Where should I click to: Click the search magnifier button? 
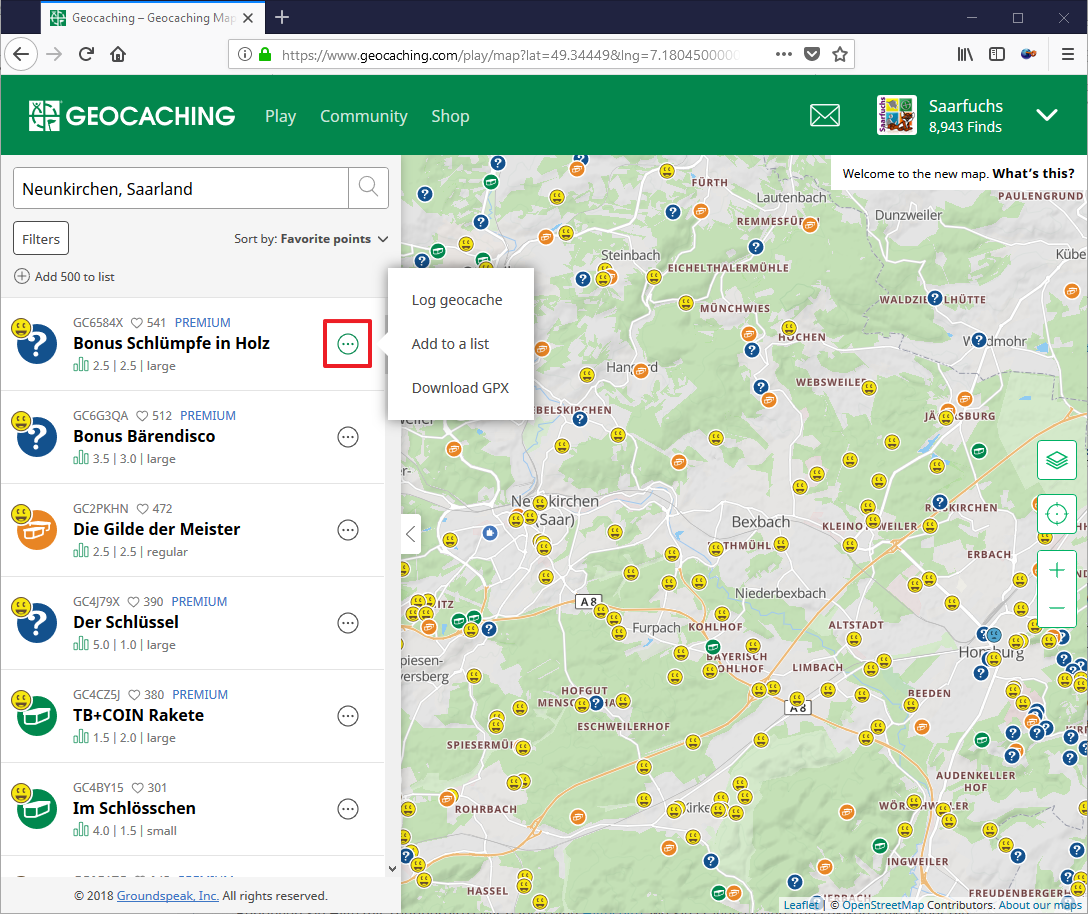pos(368,187)
